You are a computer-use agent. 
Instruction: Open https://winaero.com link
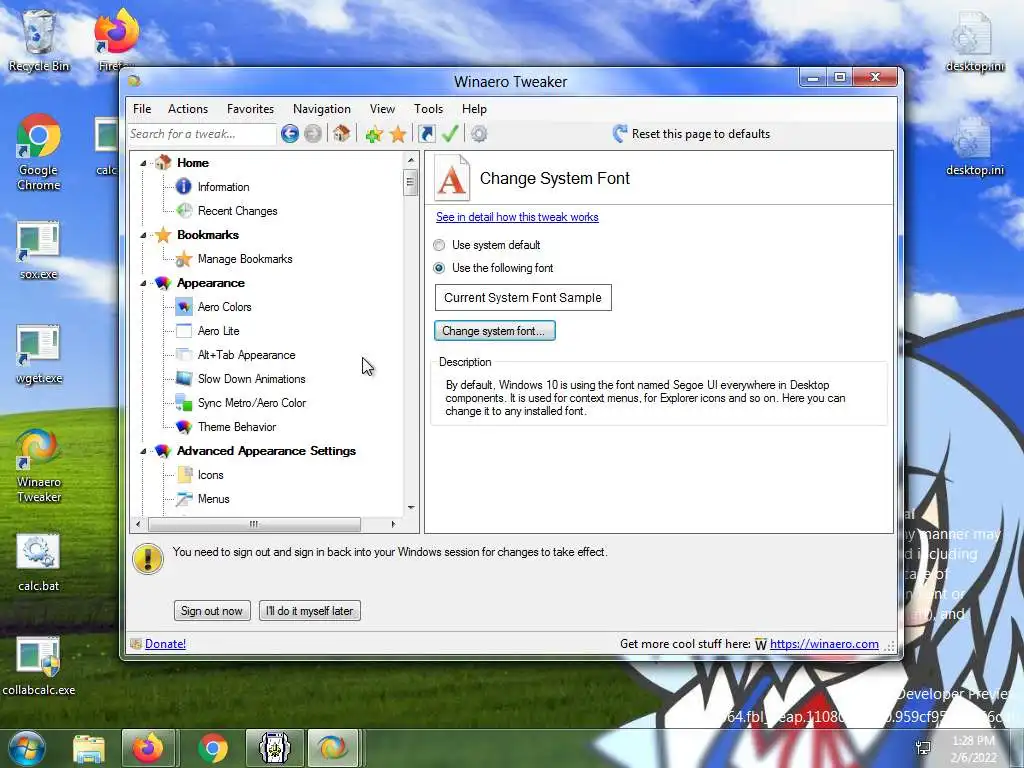(x=824, y=644)
